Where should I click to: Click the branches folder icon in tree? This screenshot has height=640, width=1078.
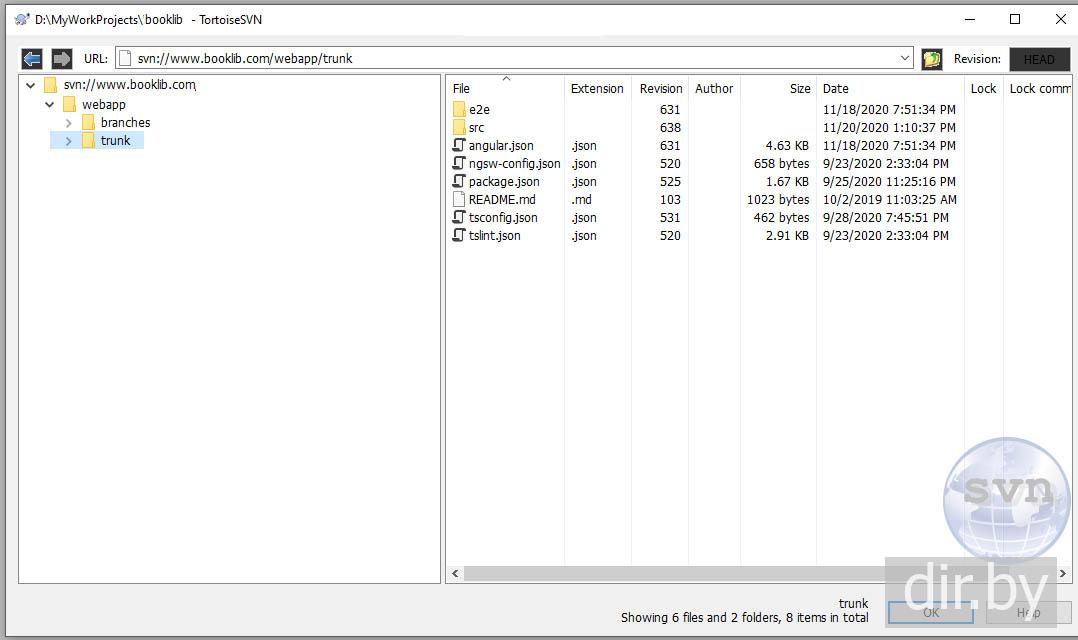[x=88, y=122]
